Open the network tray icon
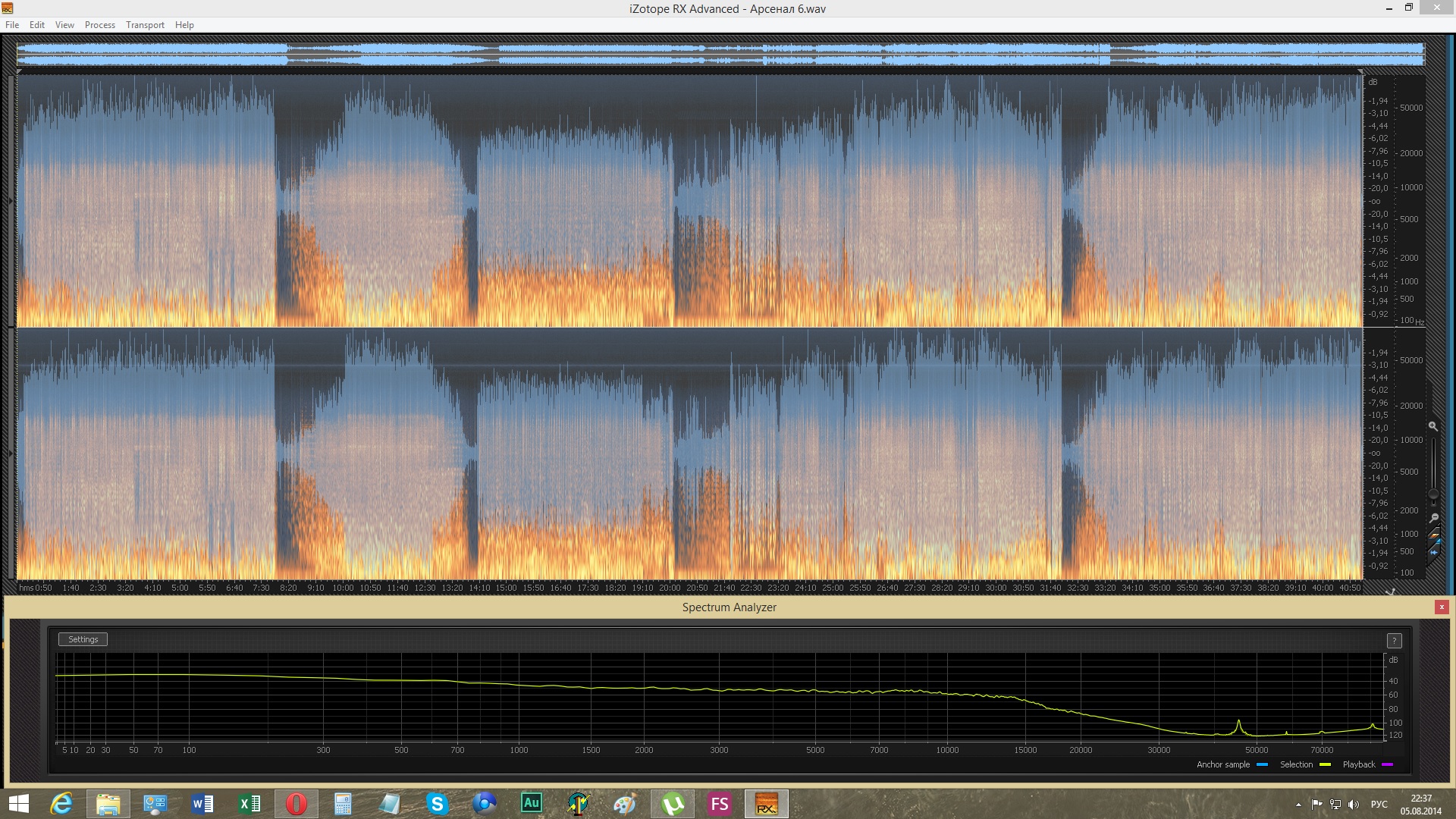The width and height of the screenshot is (1456, 819). (1335, 805)
